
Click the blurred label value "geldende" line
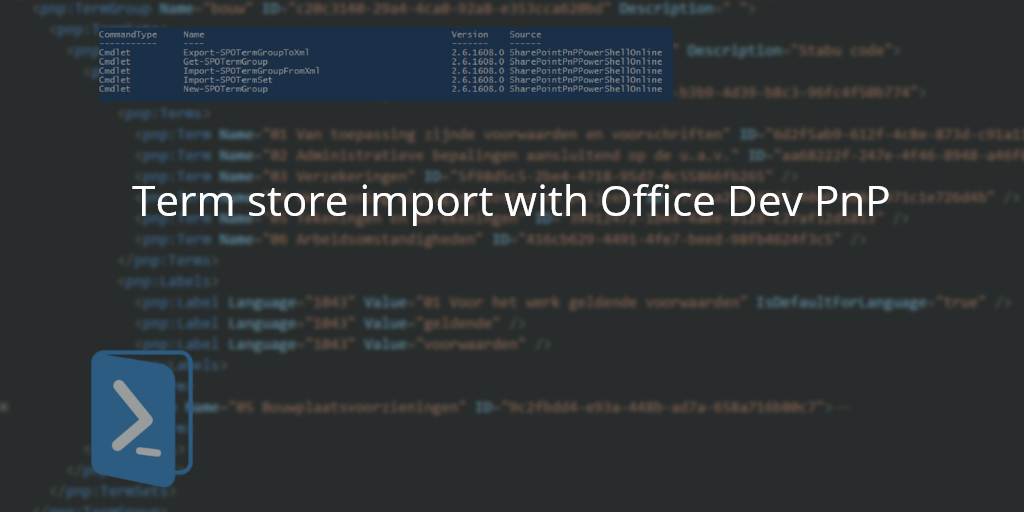point(330,323)
